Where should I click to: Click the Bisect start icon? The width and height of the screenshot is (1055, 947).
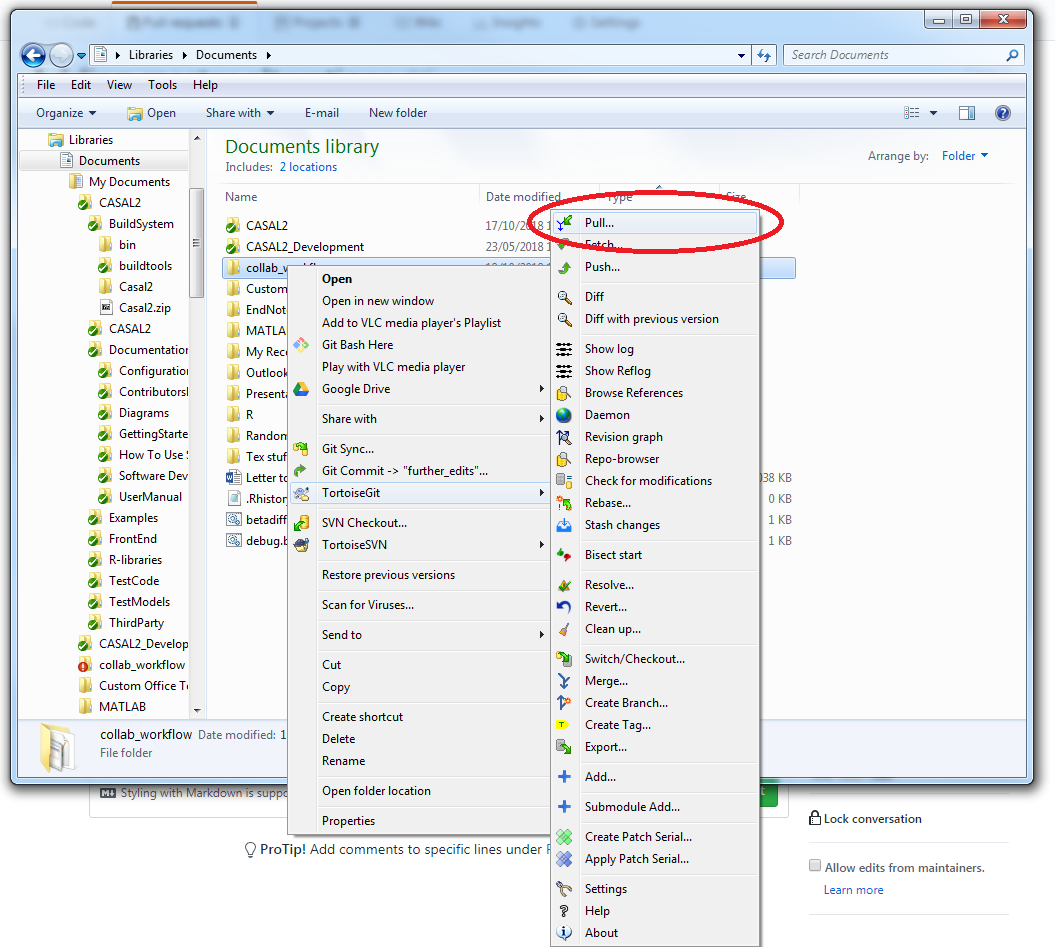click(x=565, y=555)
